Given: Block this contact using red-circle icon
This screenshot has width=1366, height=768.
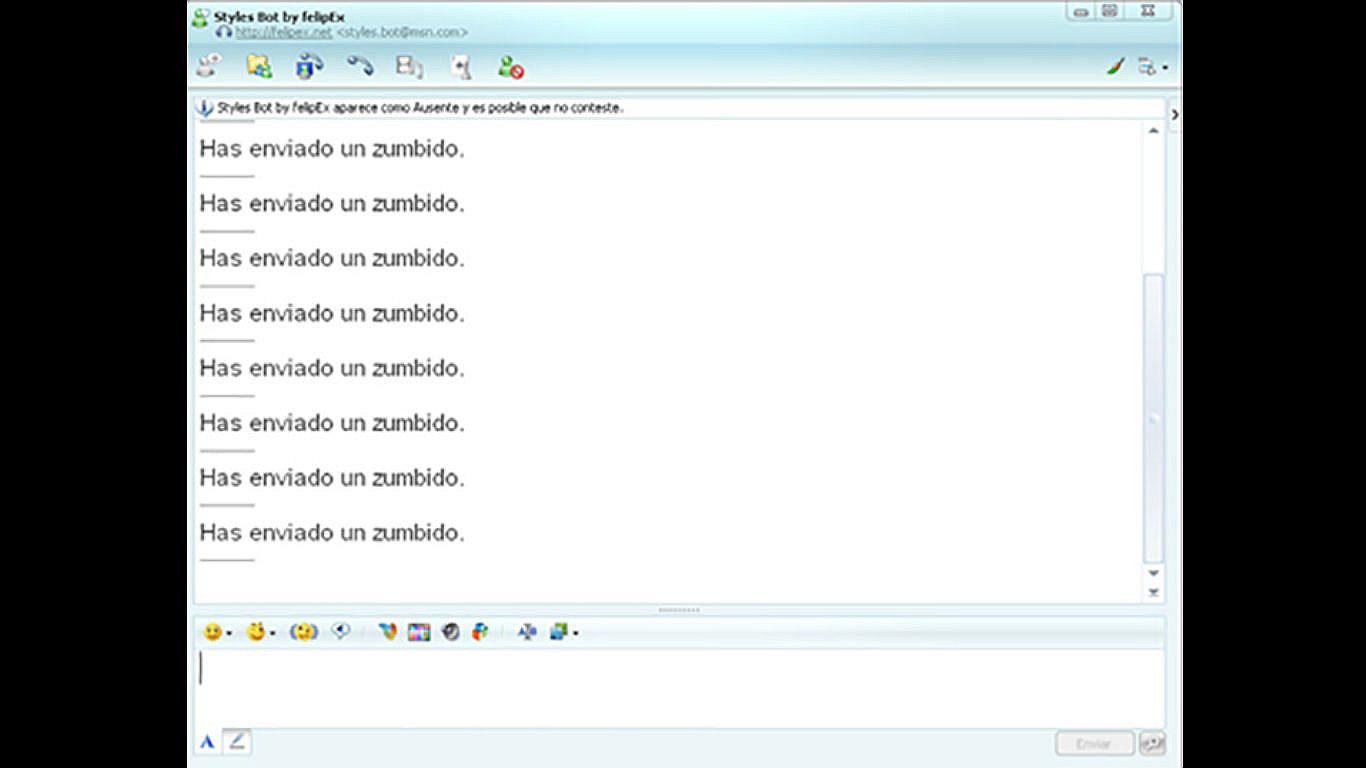Looking at the screenshot, I should click(x=511, y=68).
